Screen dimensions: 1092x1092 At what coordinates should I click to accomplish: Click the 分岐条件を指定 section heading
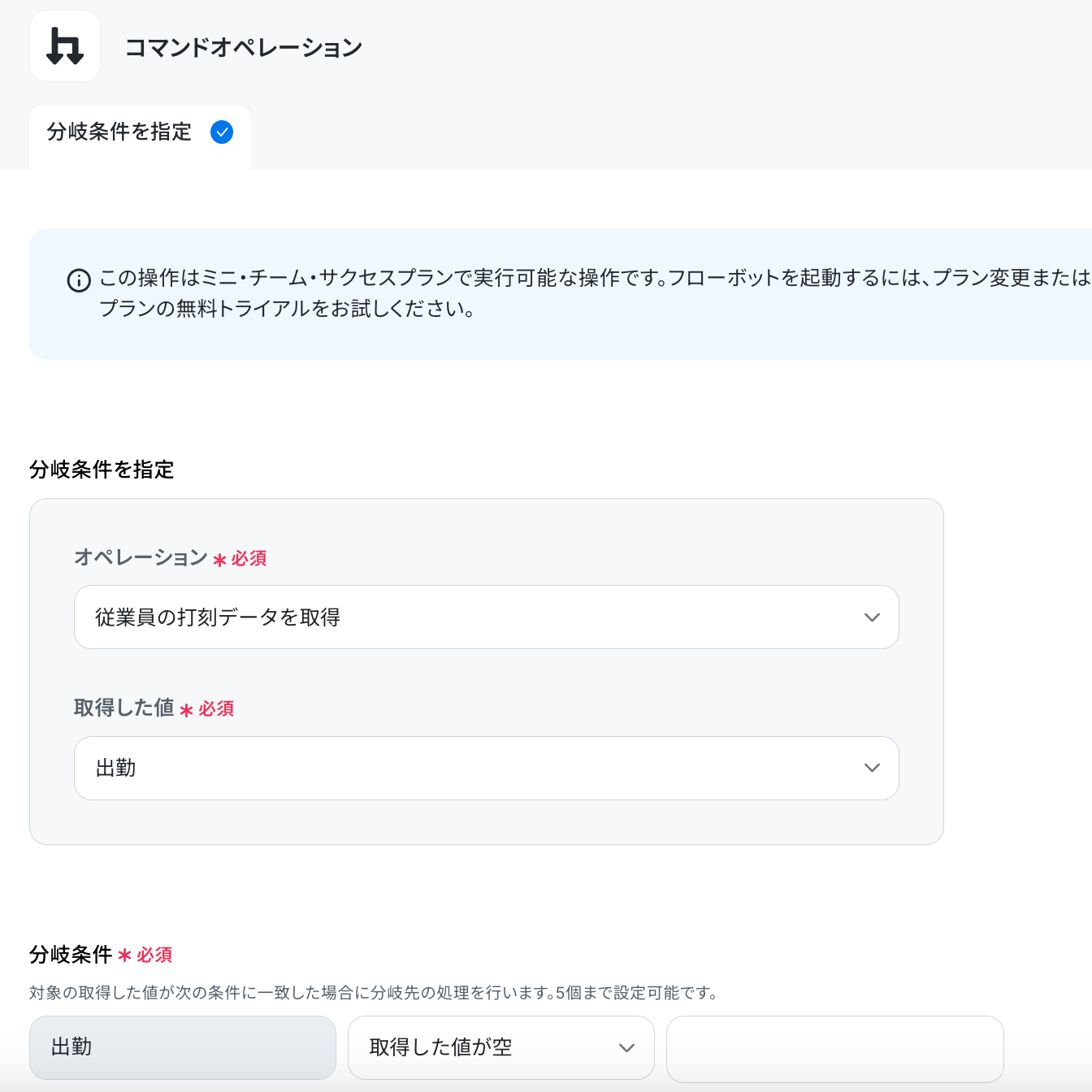click(x=102, y=470)
